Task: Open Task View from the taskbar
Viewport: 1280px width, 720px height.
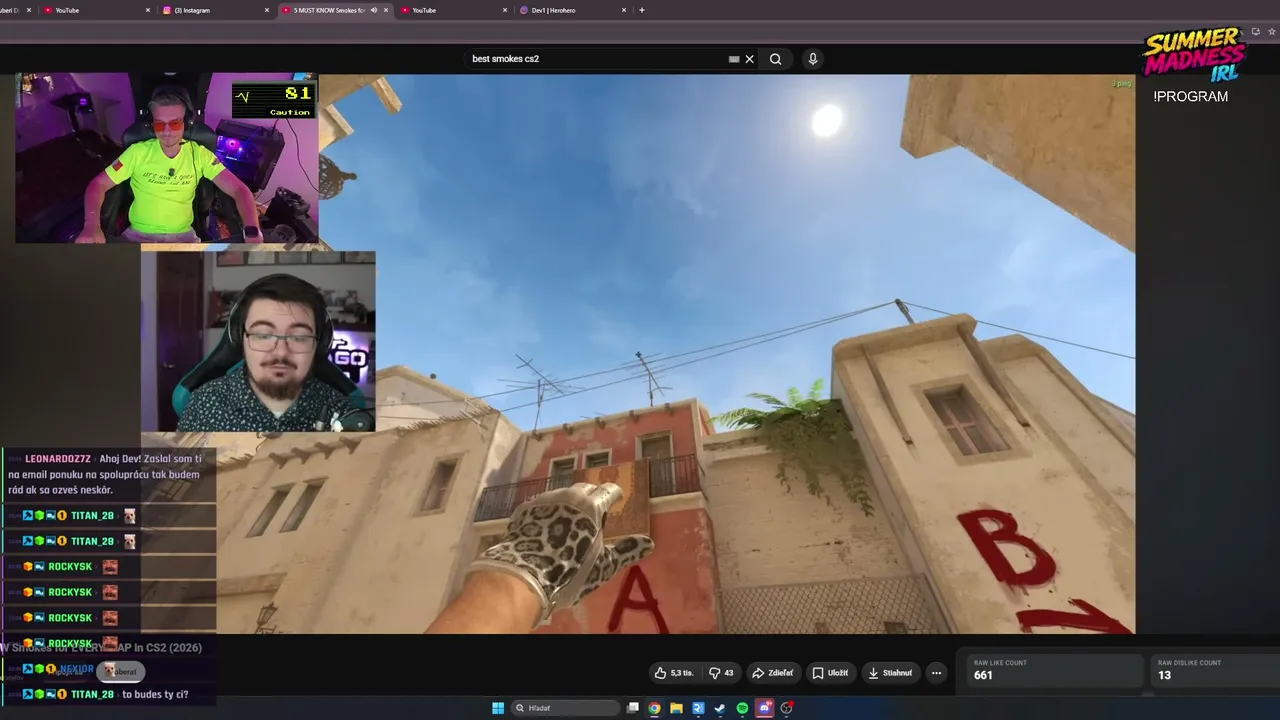Action: (633, 708)
